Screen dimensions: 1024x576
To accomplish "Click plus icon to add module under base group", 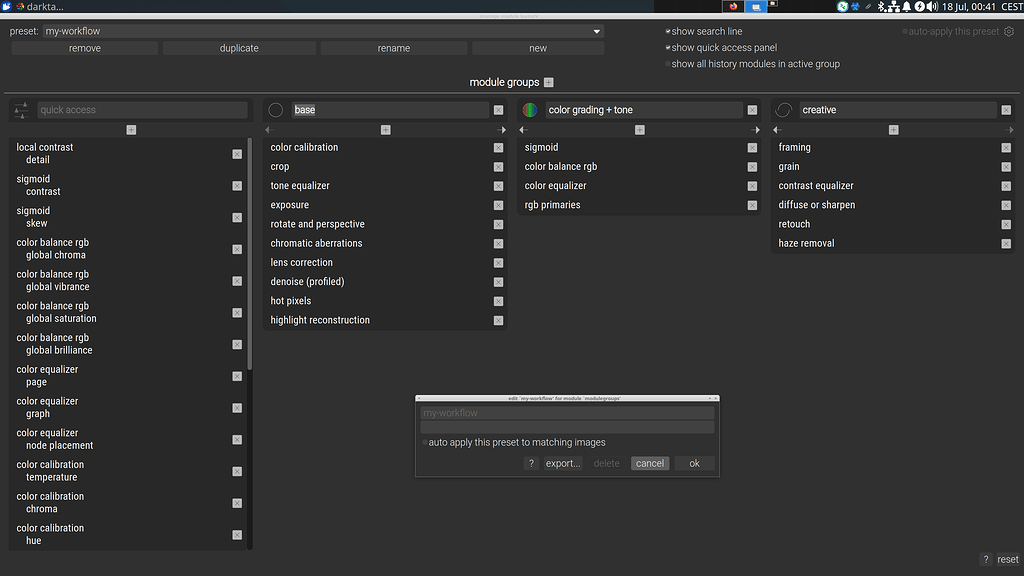I will coord(385,129).
